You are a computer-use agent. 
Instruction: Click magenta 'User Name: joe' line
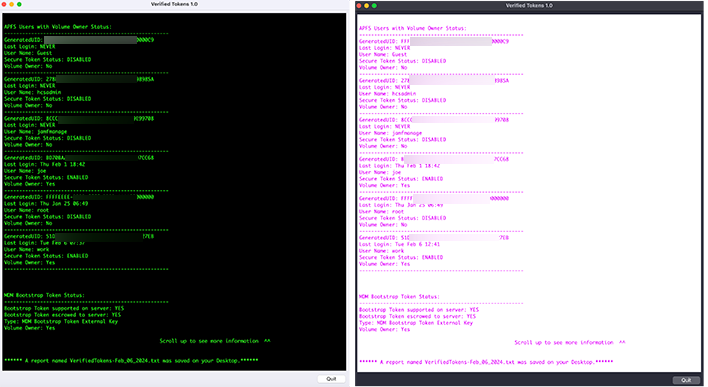pyautogui.click(x=380, y=172)
